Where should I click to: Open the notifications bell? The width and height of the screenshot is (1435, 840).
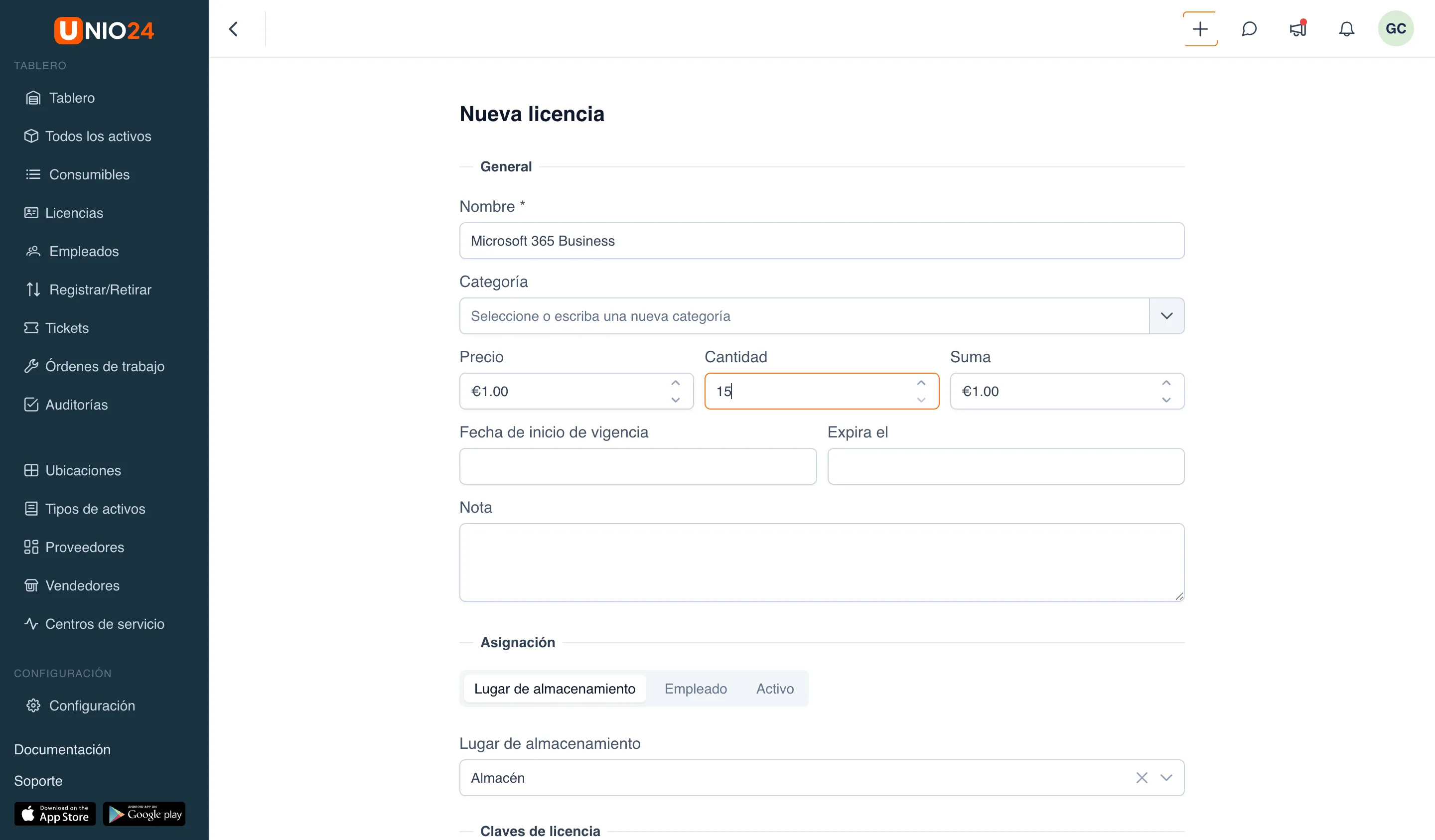1346,29
